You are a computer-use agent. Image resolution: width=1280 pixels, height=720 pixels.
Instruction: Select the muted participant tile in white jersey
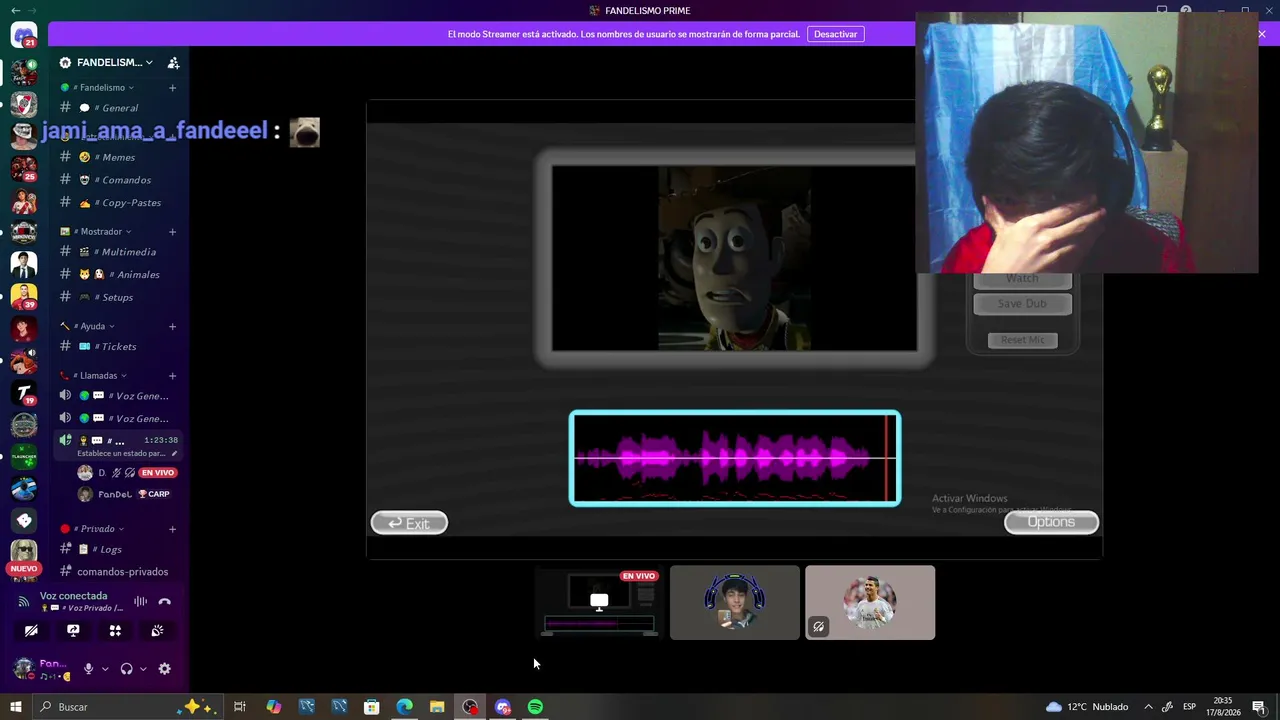point(870,602)
